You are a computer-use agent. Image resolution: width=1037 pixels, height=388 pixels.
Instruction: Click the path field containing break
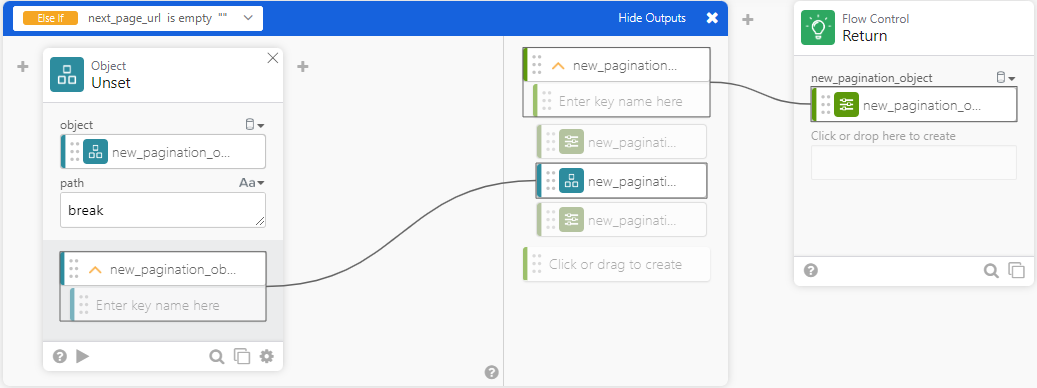point(163,210)
